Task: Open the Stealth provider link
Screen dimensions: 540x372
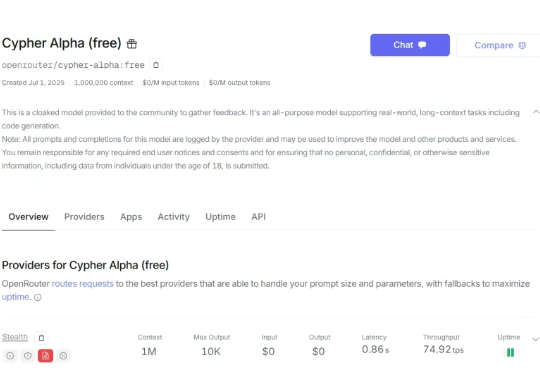Action: pos(15,337)
